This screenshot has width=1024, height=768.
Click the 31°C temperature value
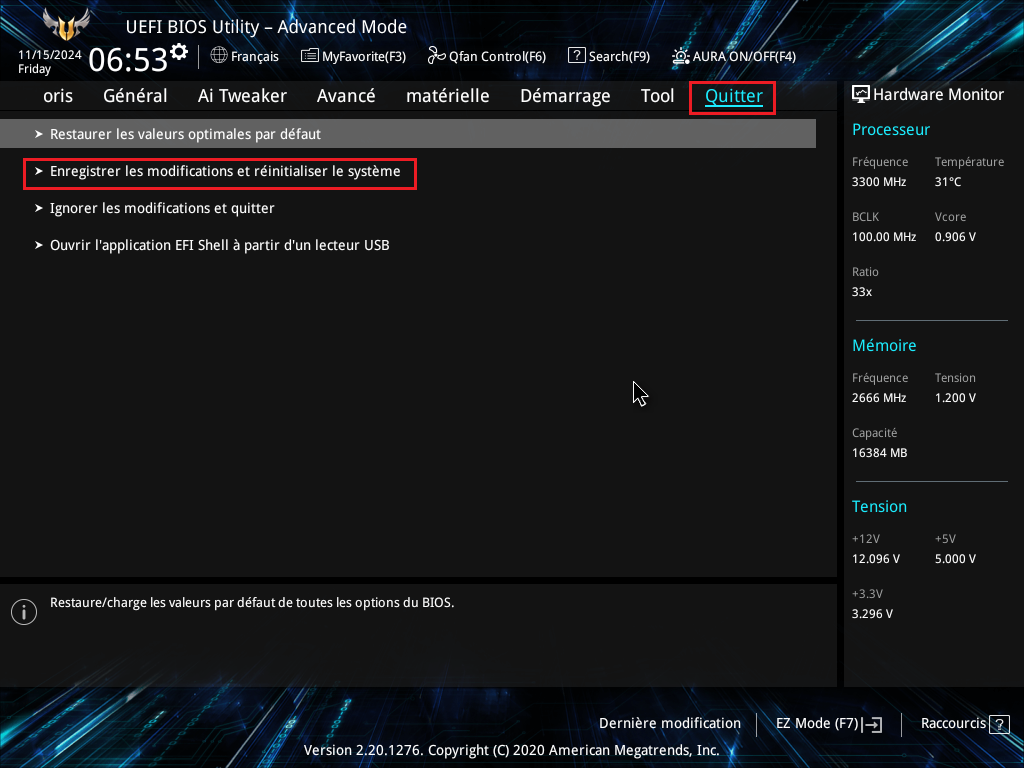click(x=948, y=182)
